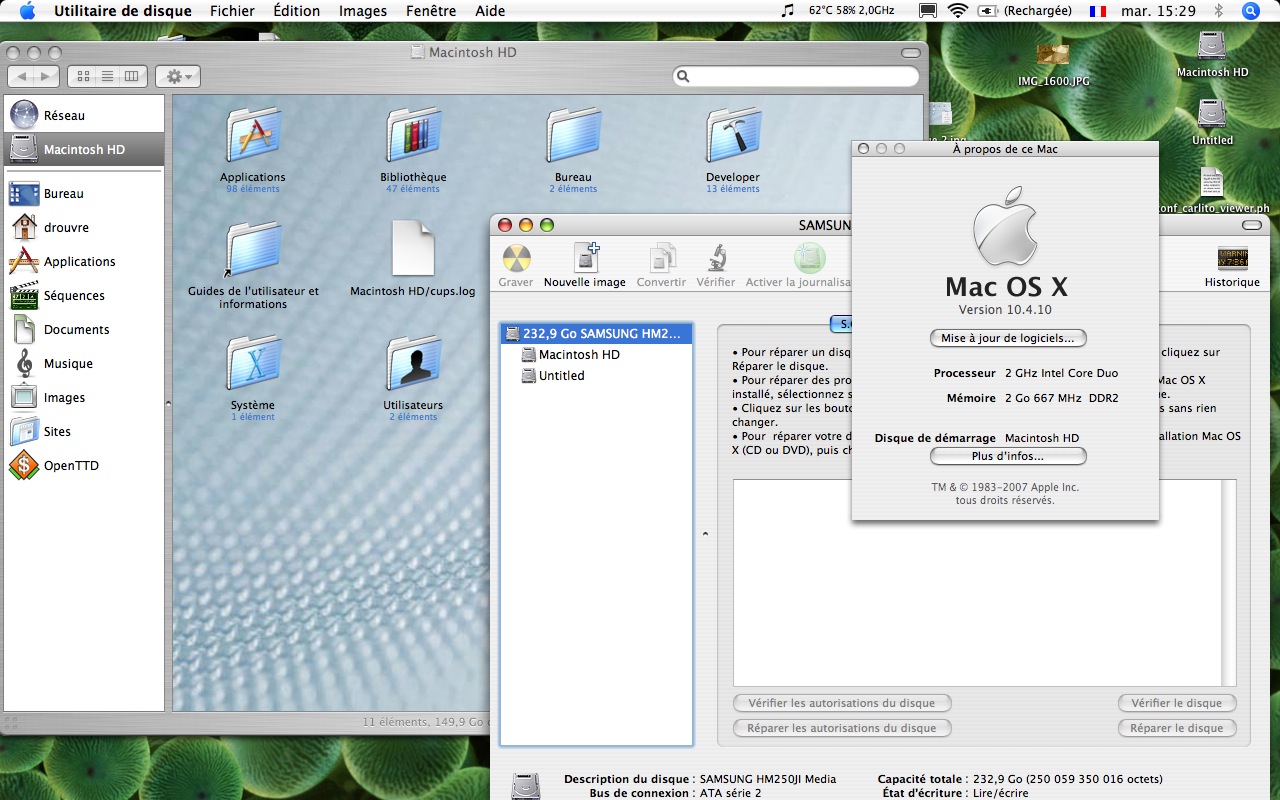Open the Historique log icon
This screenshot has height=800, width=1280.
[x=1232, y=259]
